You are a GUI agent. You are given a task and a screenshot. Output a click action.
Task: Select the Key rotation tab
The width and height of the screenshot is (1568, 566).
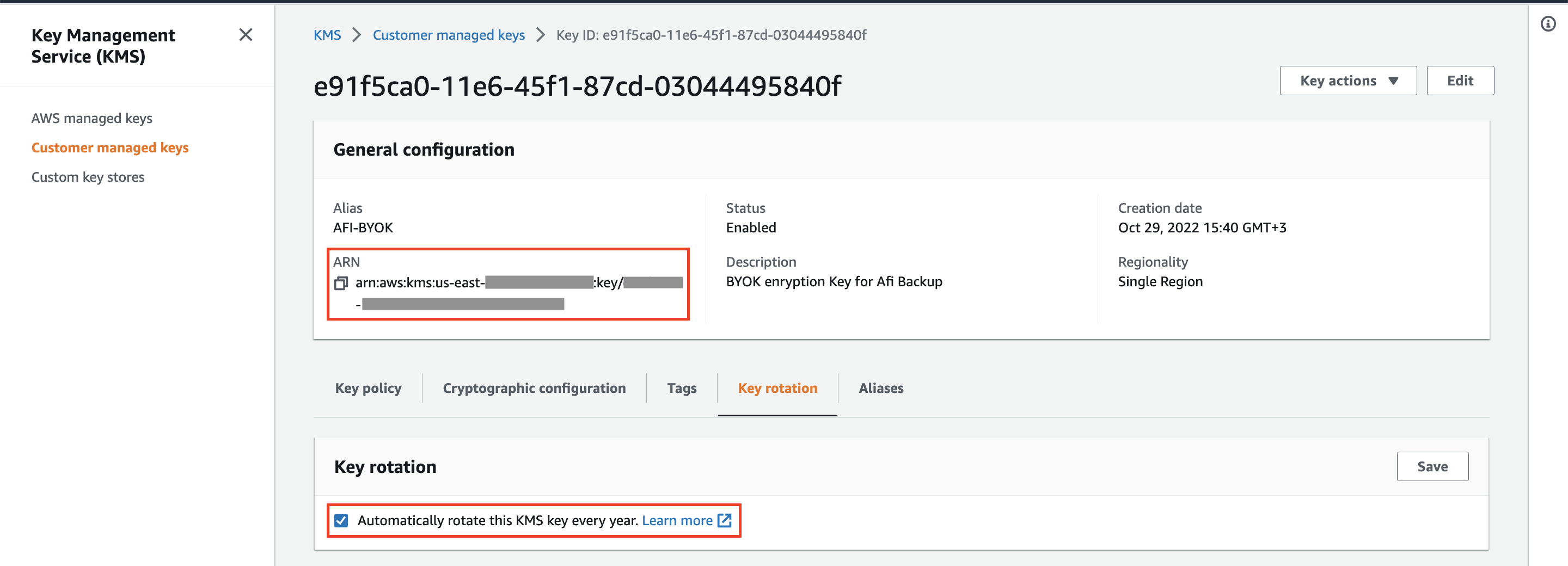777,388
